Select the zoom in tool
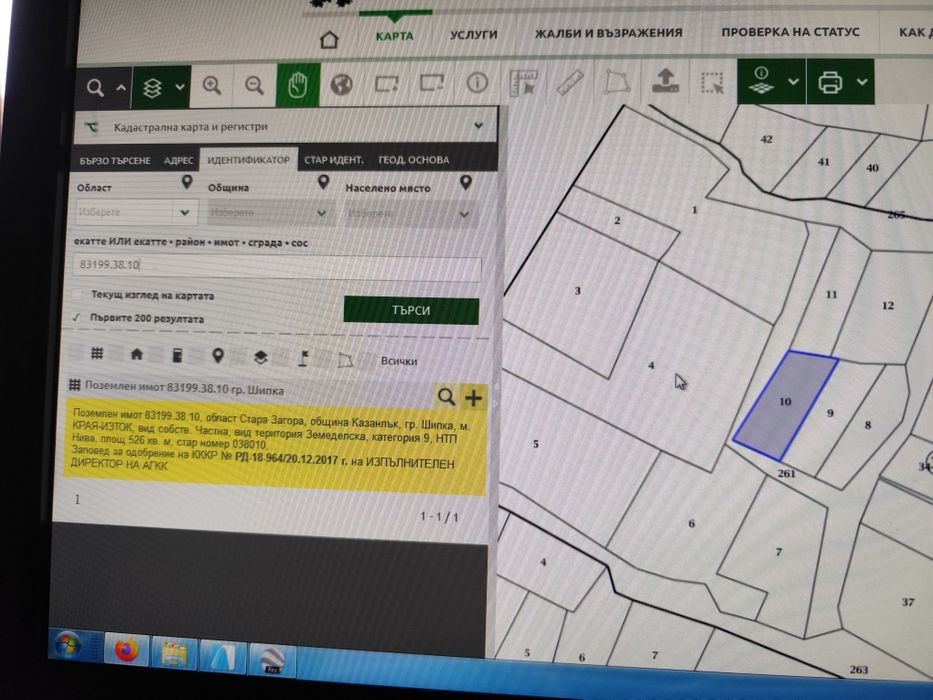933x700 pixels. (x=212, y=86)
